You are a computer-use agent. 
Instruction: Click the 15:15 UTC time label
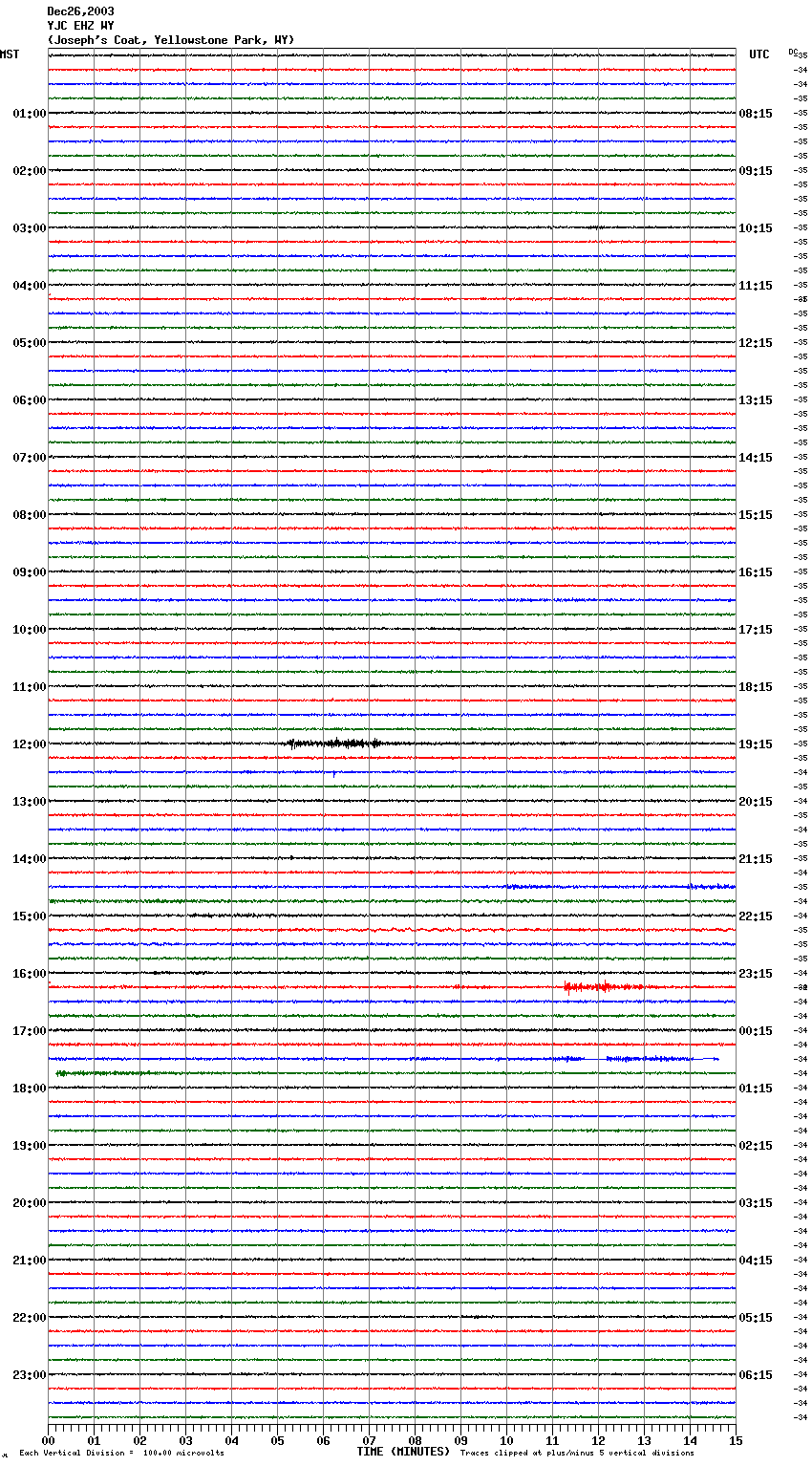click(x=756, y=515)
